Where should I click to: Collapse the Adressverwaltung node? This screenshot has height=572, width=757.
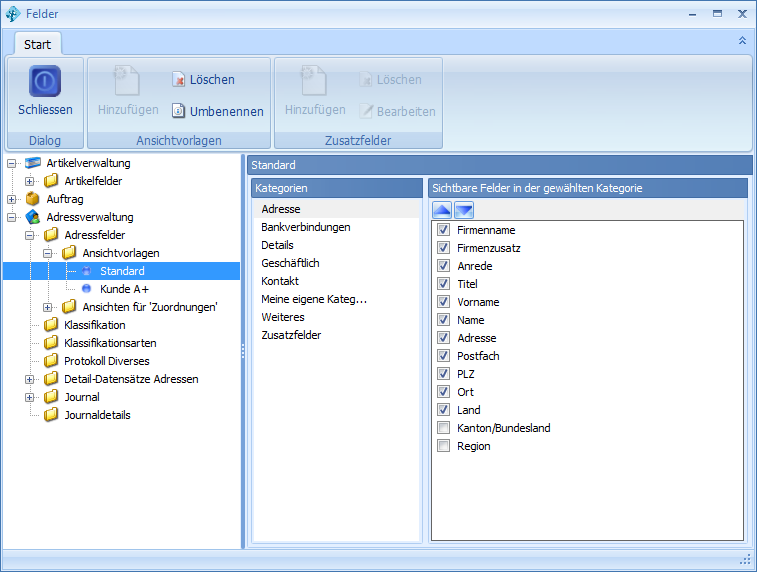12,218
